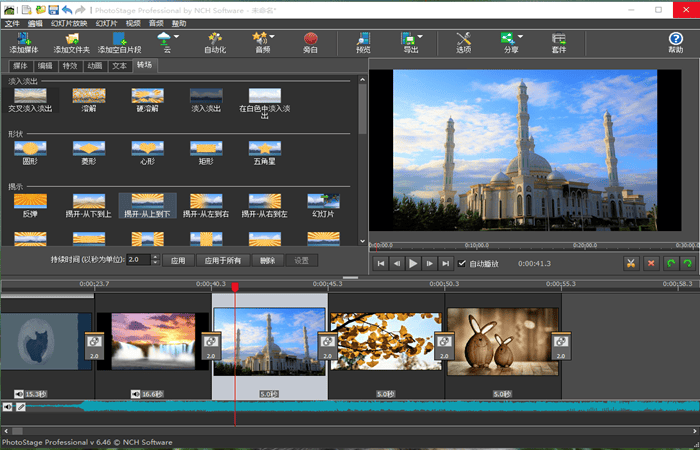Expand the 导出 (Export) dropdown arrow
The image size is (700, 450).
tap(419, 38)
